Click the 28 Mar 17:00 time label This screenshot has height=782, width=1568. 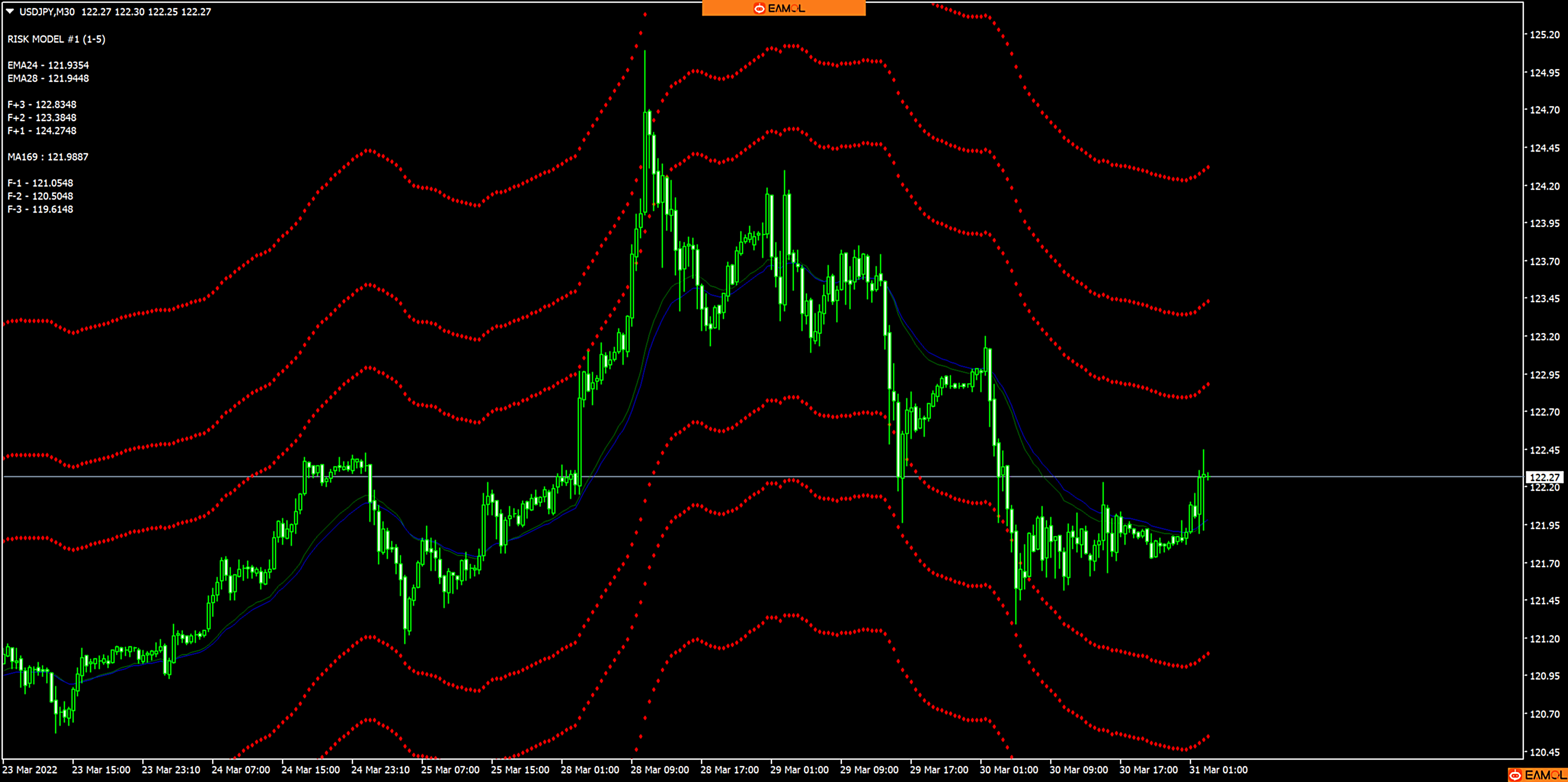[x=730, y=770]
